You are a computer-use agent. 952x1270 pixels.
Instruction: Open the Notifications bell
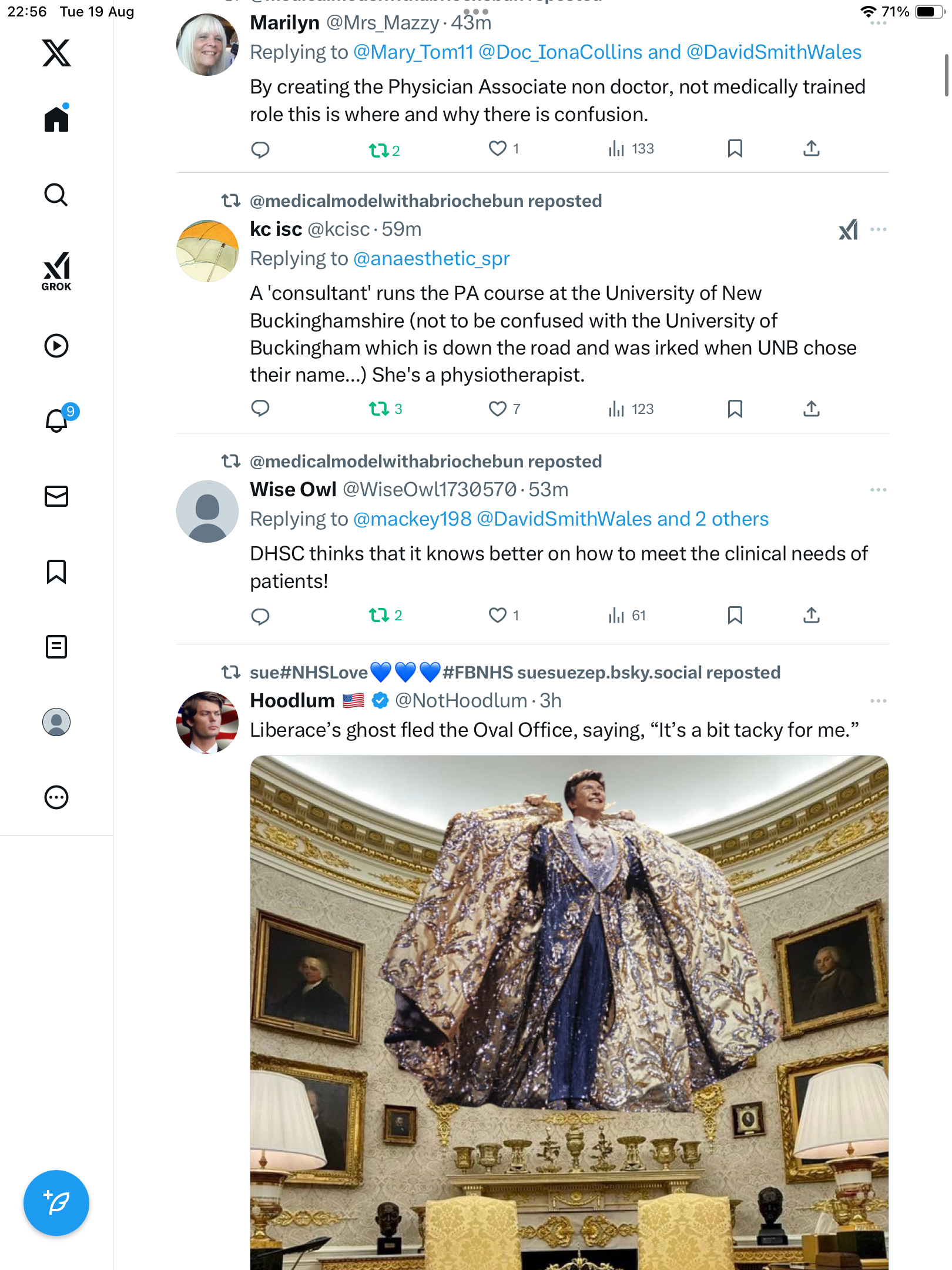[x=56, y=420]
